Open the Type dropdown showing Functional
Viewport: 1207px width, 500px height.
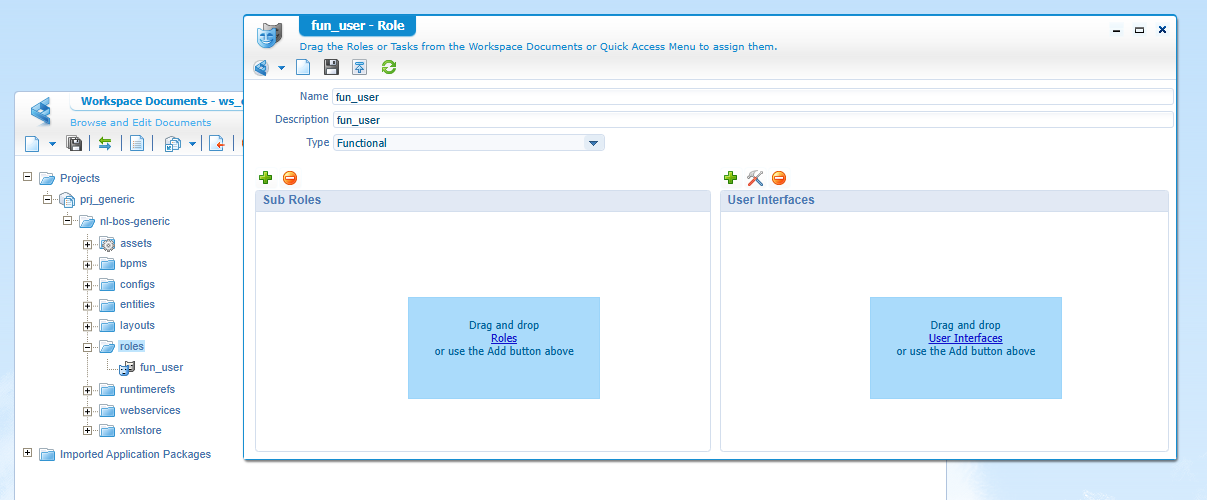[594, 143]
